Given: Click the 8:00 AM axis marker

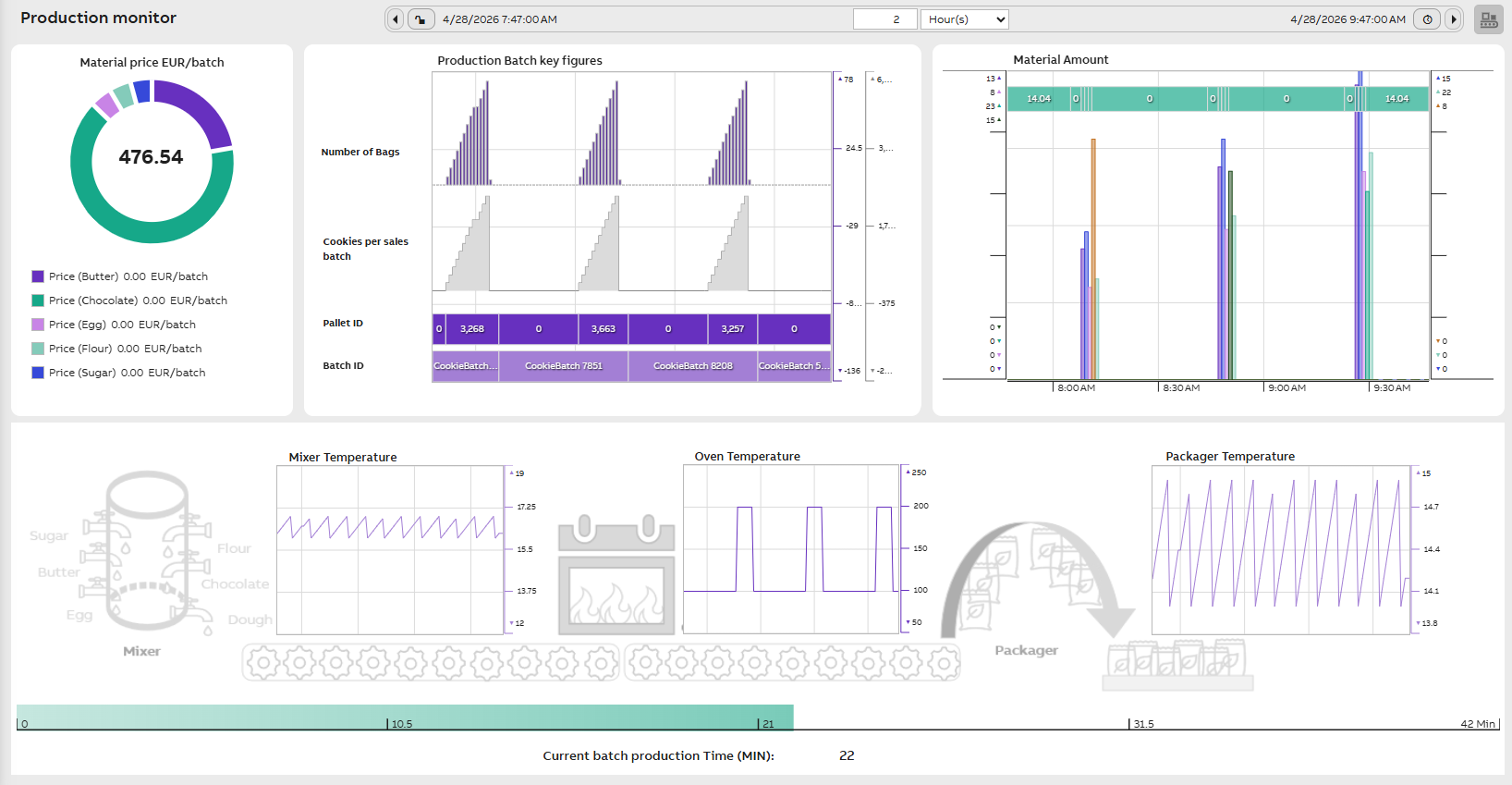Looking at the screenshot, I should pyautogui.click(x=1076, y=388).
